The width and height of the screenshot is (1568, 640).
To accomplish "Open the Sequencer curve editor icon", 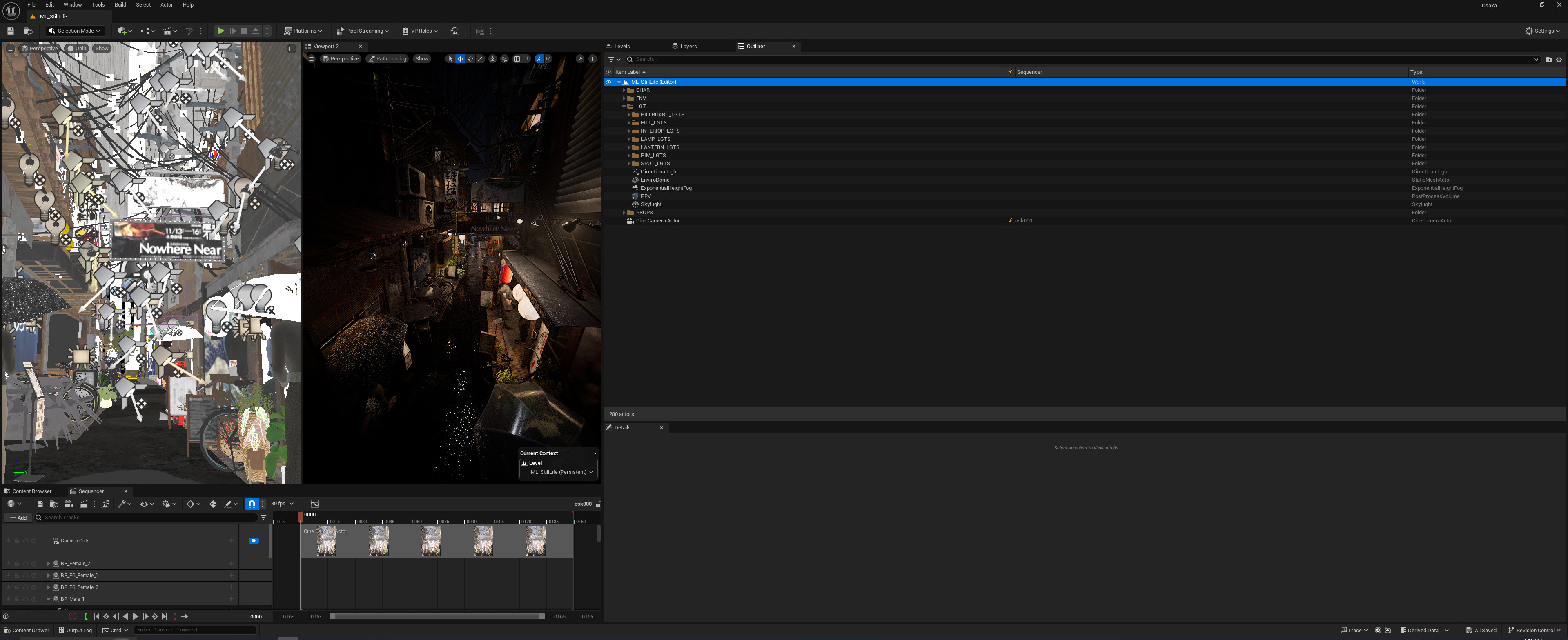I will click(315, 504).
